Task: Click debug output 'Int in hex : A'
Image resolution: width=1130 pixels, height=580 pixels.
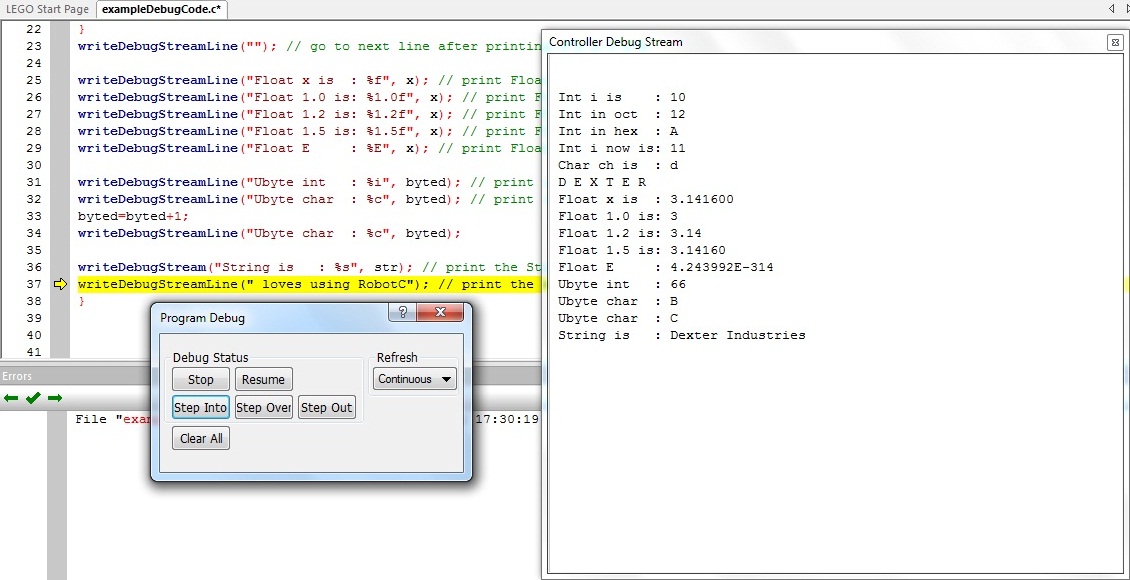Action: point(618,131)
